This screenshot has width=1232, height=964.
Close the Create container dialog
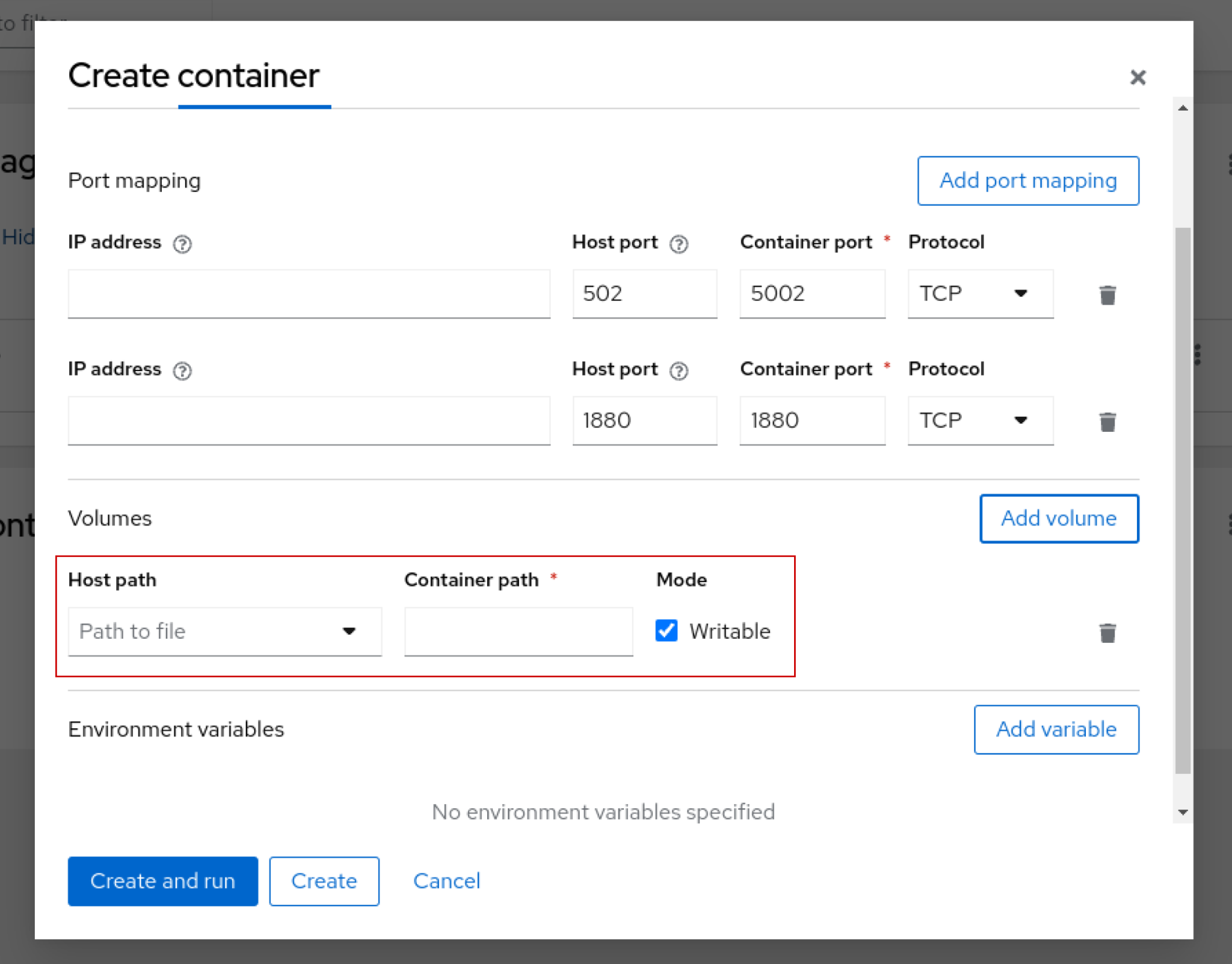(x=1137, y=77)
